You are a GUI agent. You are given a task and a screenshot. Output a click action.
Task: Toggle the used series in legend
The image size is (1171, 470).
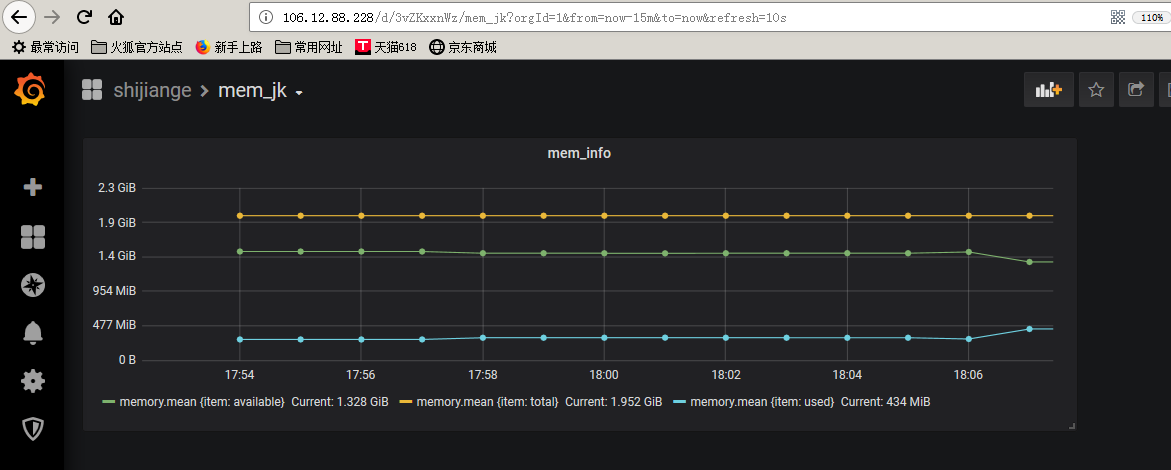coord(762,402)
